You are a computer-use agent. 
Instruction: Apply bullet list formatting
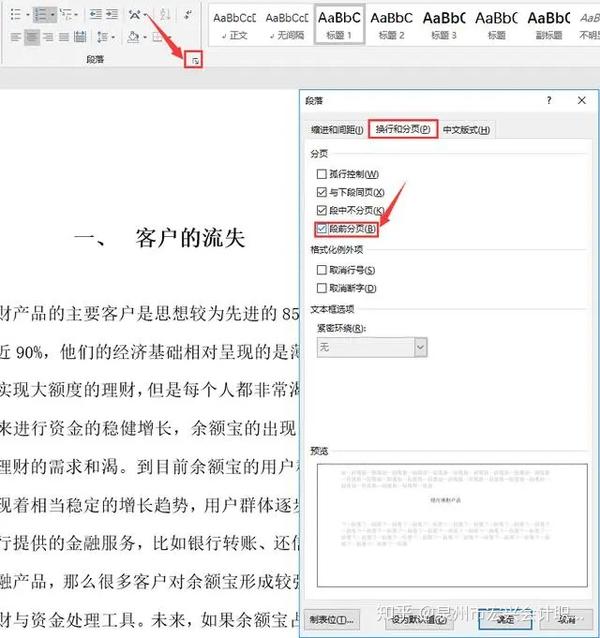(x=15, y=15)
